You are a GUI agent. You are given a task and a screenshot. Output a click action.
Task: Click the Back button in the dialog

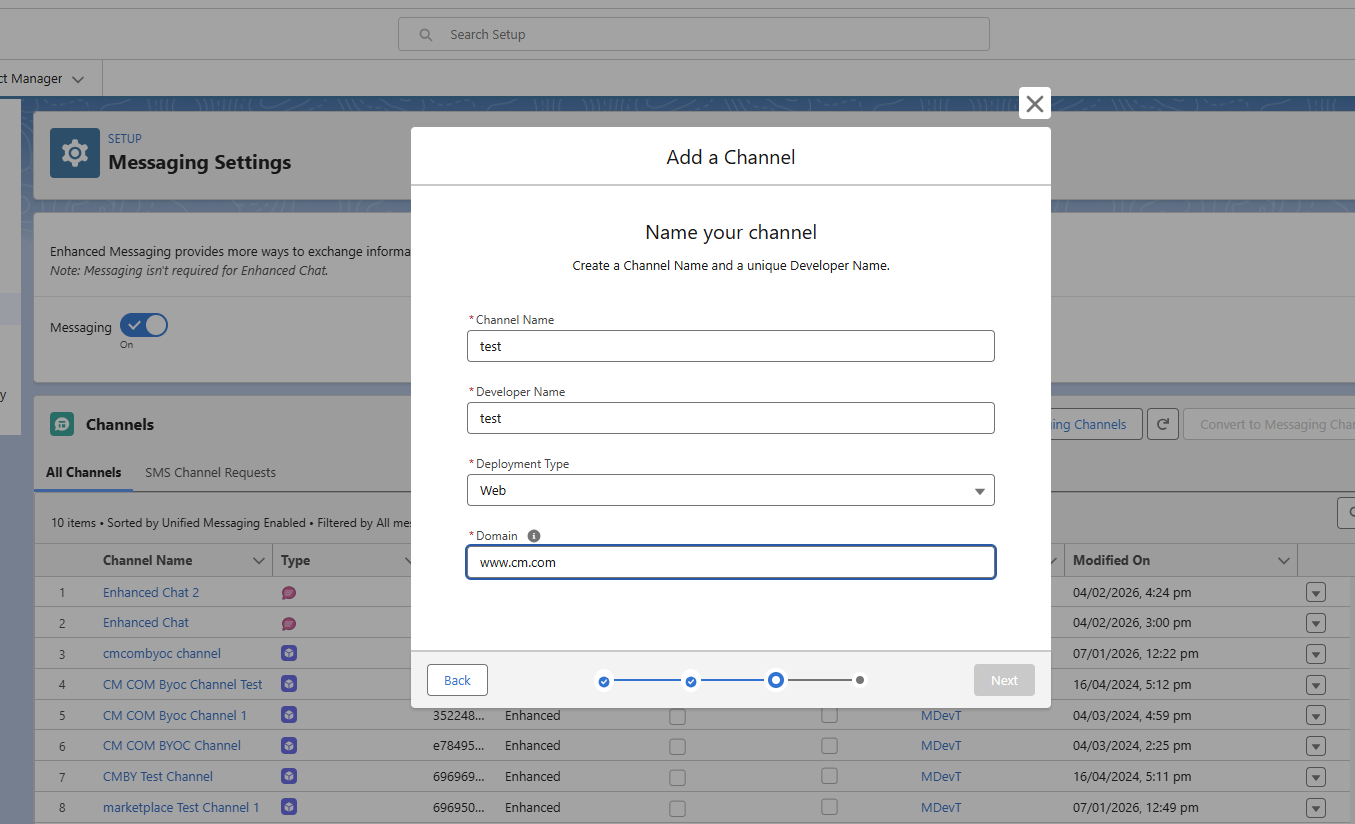(x=457, y=680)
